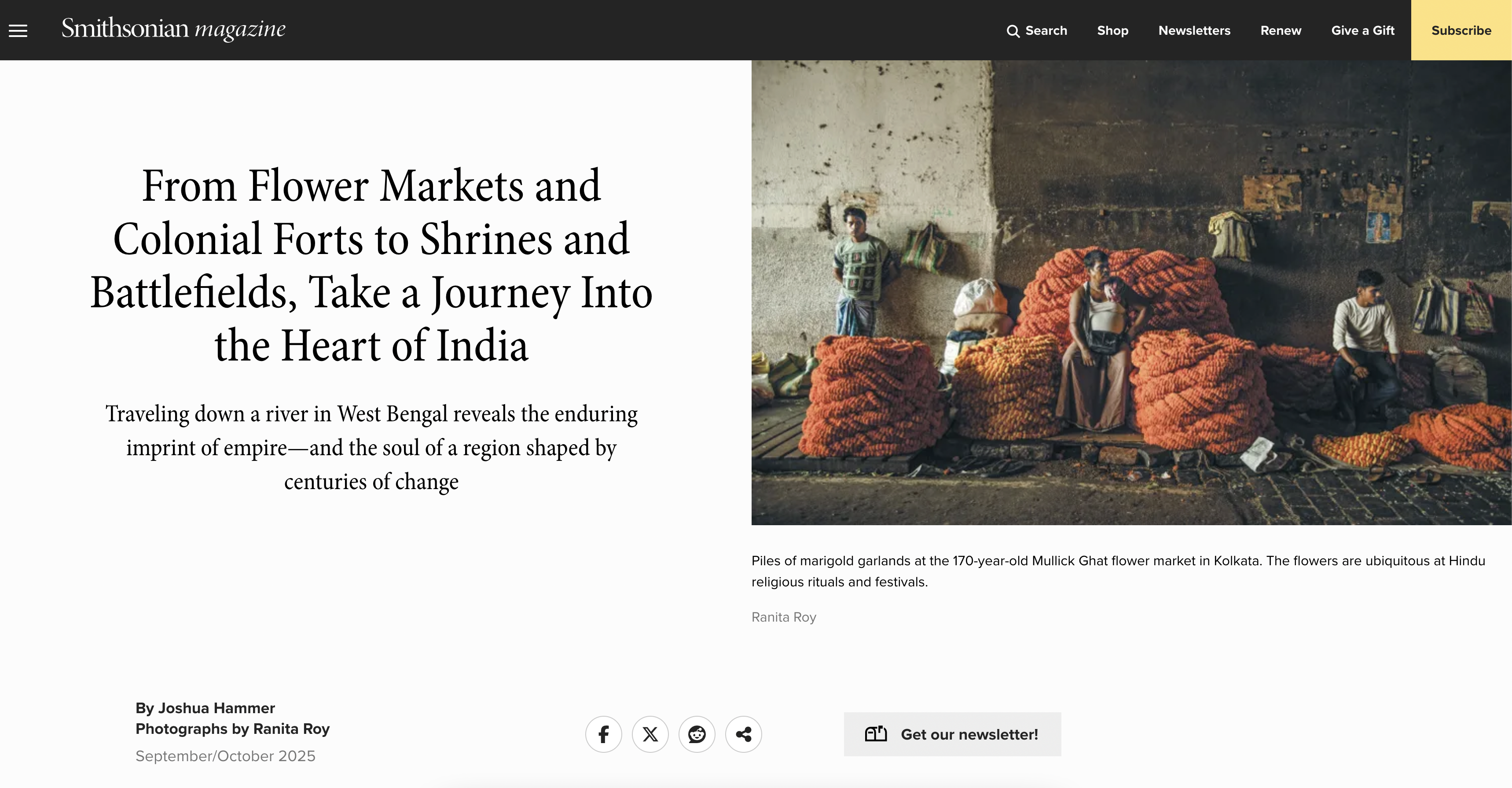Open the general share options icon

(x=743, y=734)
